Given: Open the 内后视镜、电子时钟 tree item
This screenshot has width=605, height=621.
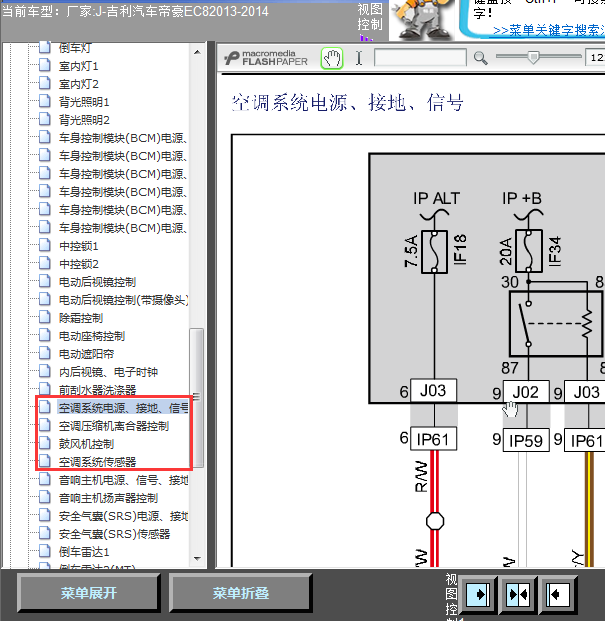Looking at the screenshot, I should [x=108, y=372].
